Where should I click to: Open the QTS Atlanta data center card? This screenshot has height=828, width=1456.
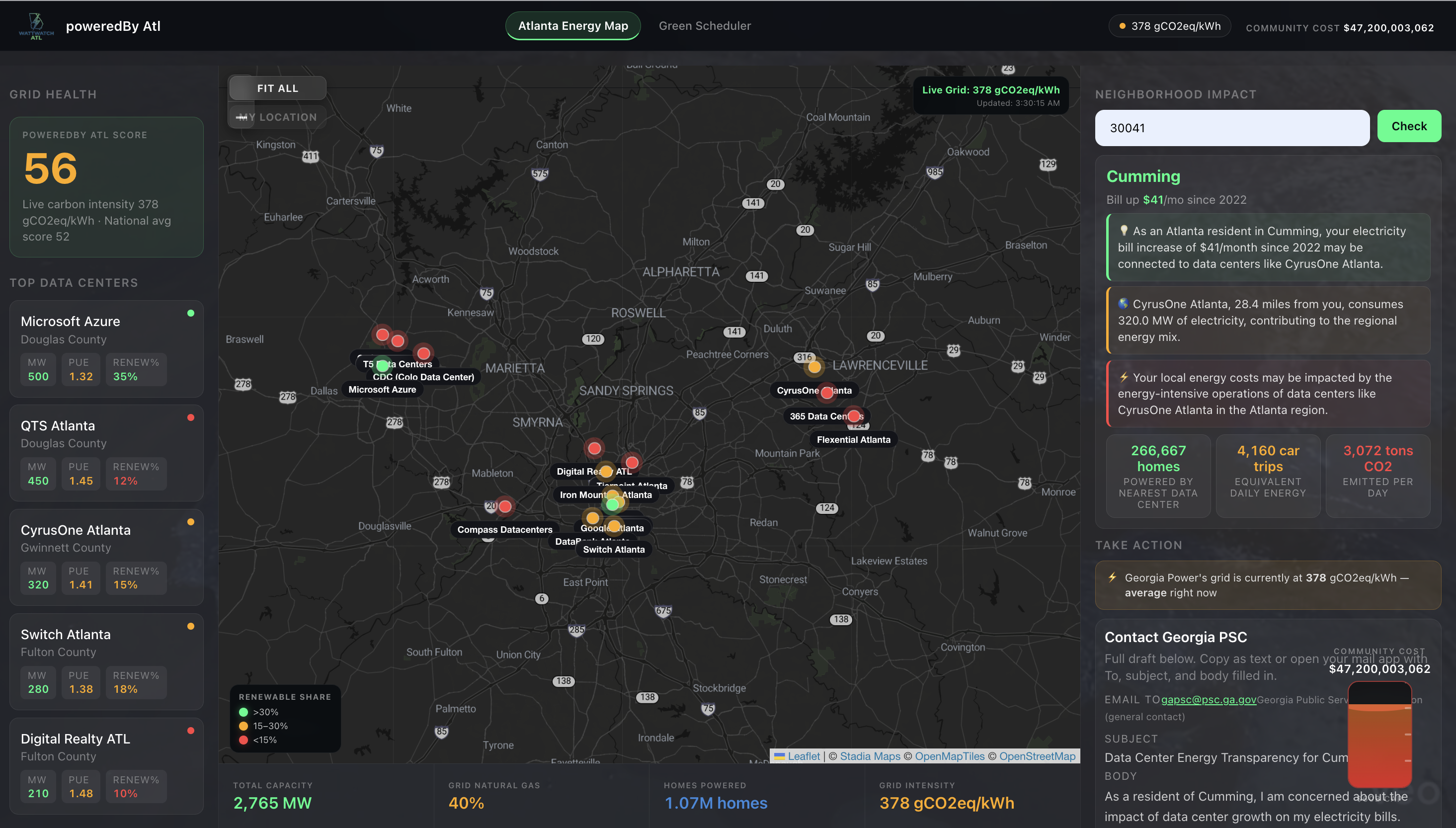pos(106,453)
